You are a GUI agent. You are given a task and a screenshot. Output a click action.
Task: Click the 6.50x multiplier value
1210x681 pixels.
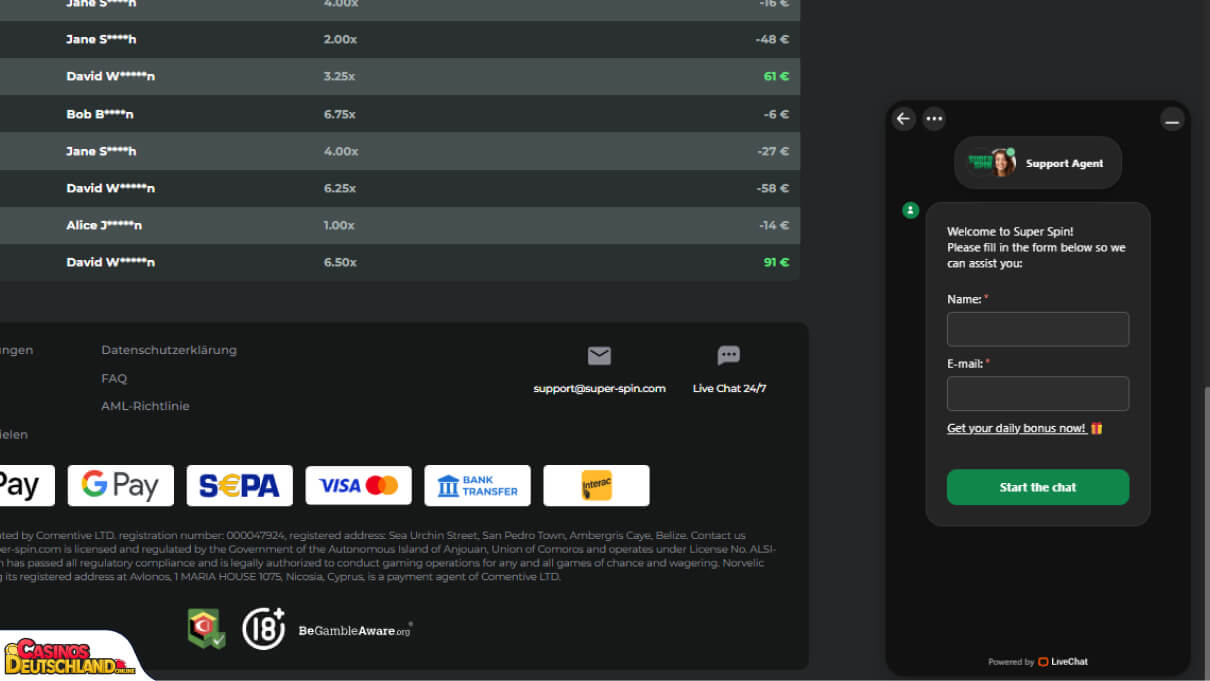(340, 262)
